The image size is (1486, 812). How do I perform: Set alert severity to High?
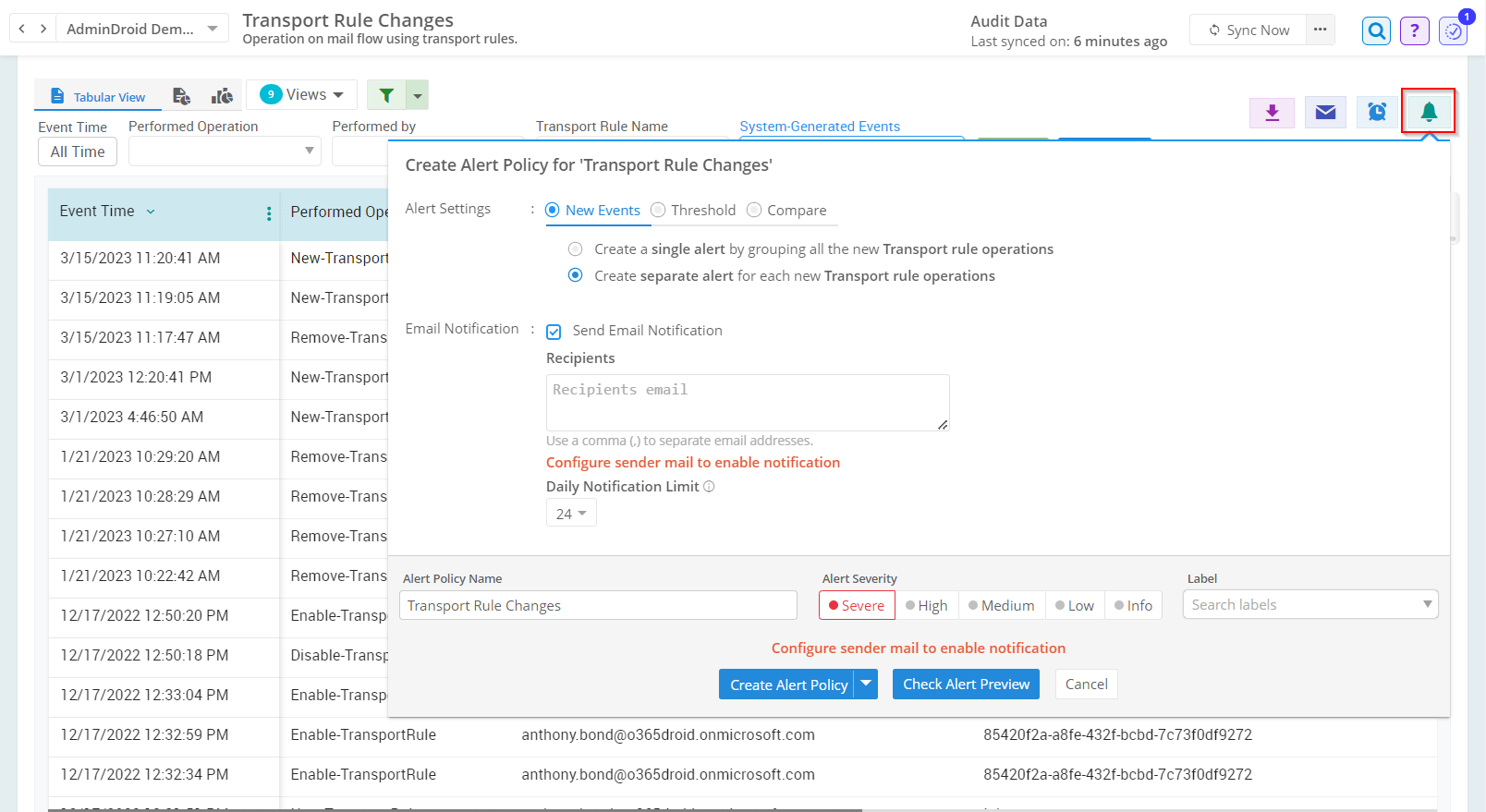927,606
